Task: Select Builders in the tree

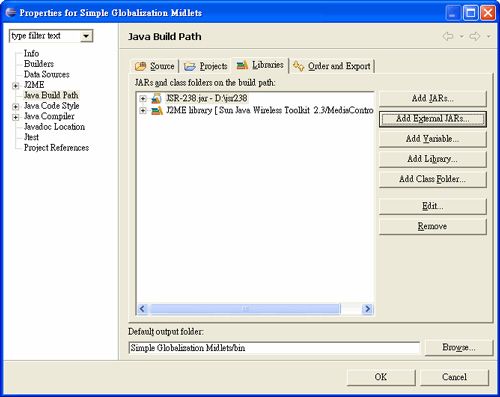Action: click(x=39, y=64)
